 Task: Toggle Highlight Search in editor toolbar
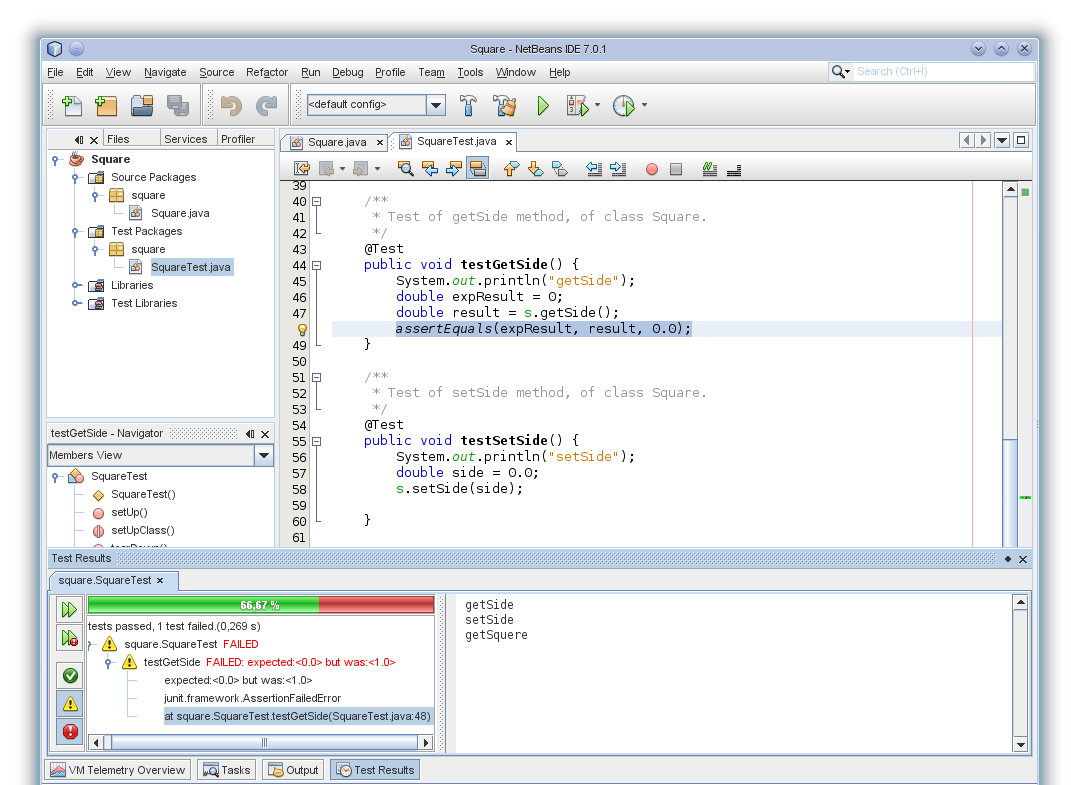[477, 168]
